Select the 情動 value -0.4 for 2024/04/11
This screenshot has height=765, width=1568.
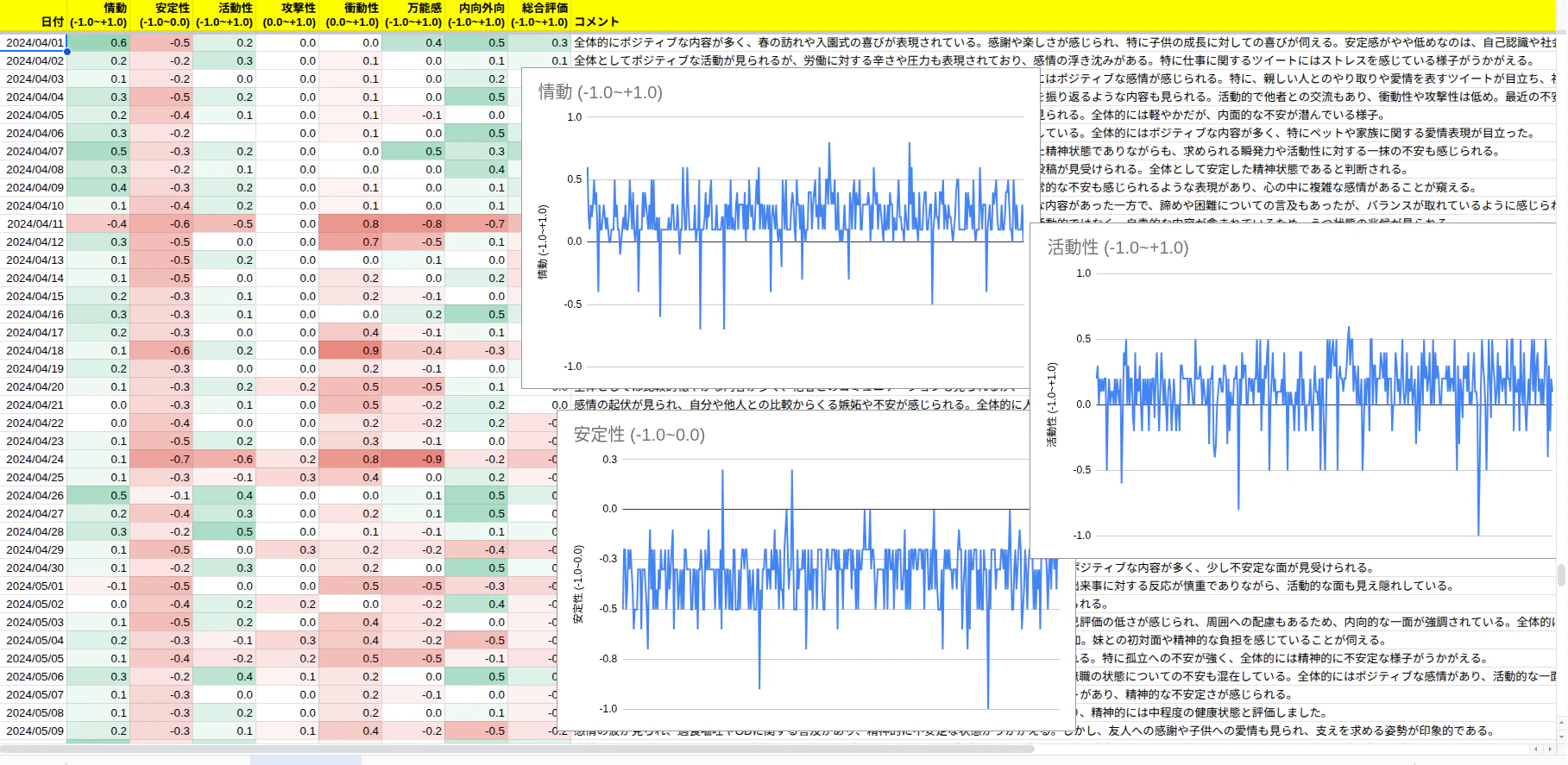[98, 223]
